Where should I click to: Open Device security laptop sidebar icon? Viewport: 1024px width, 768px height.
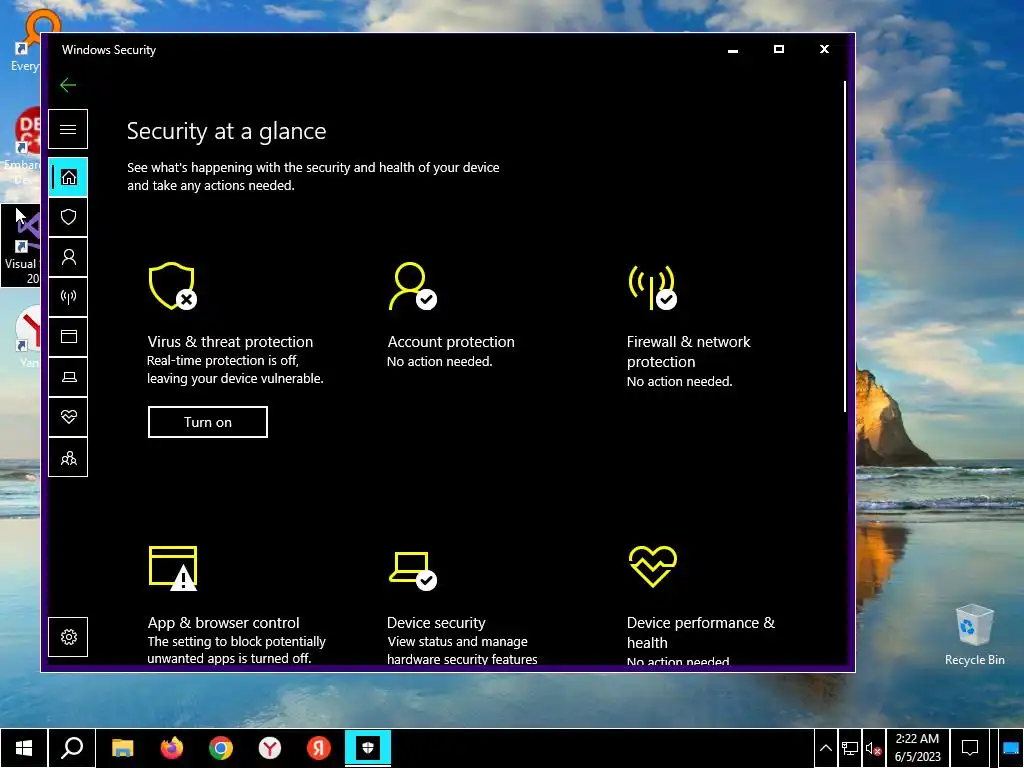pos(68,377)
